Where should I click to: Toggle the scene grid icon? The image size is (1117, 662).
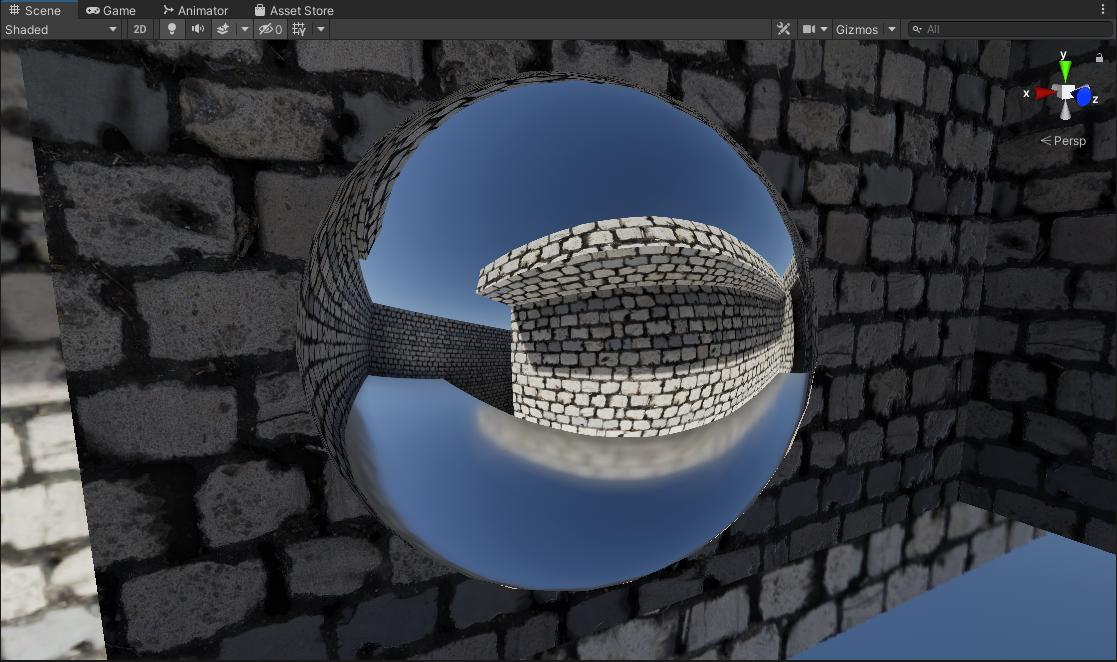pos(299,29)
